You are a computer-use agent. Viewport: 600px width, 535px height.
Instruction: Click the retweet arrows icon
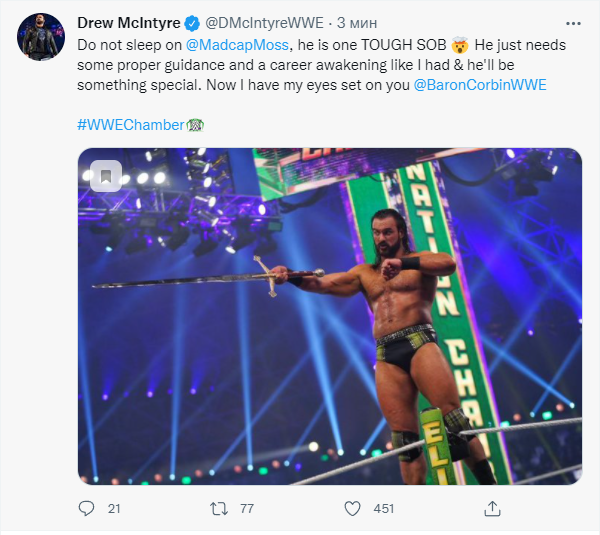(219, 509)
